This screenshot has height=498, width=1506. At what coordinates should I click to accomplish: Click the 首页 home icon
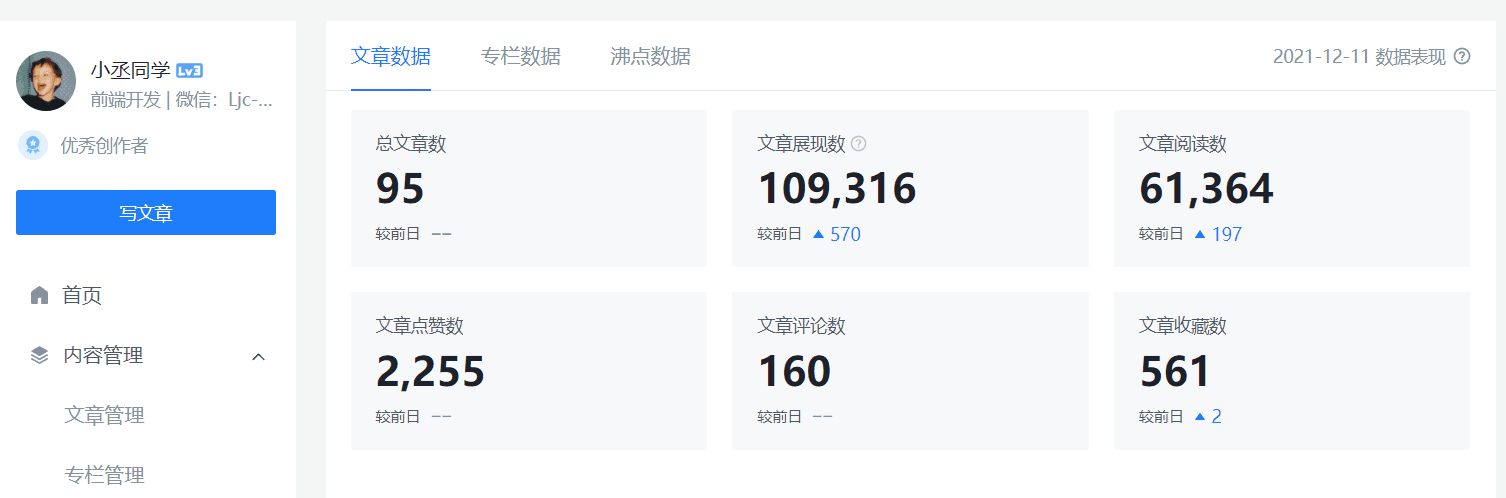pyautogui.click(x=39, y=295)
